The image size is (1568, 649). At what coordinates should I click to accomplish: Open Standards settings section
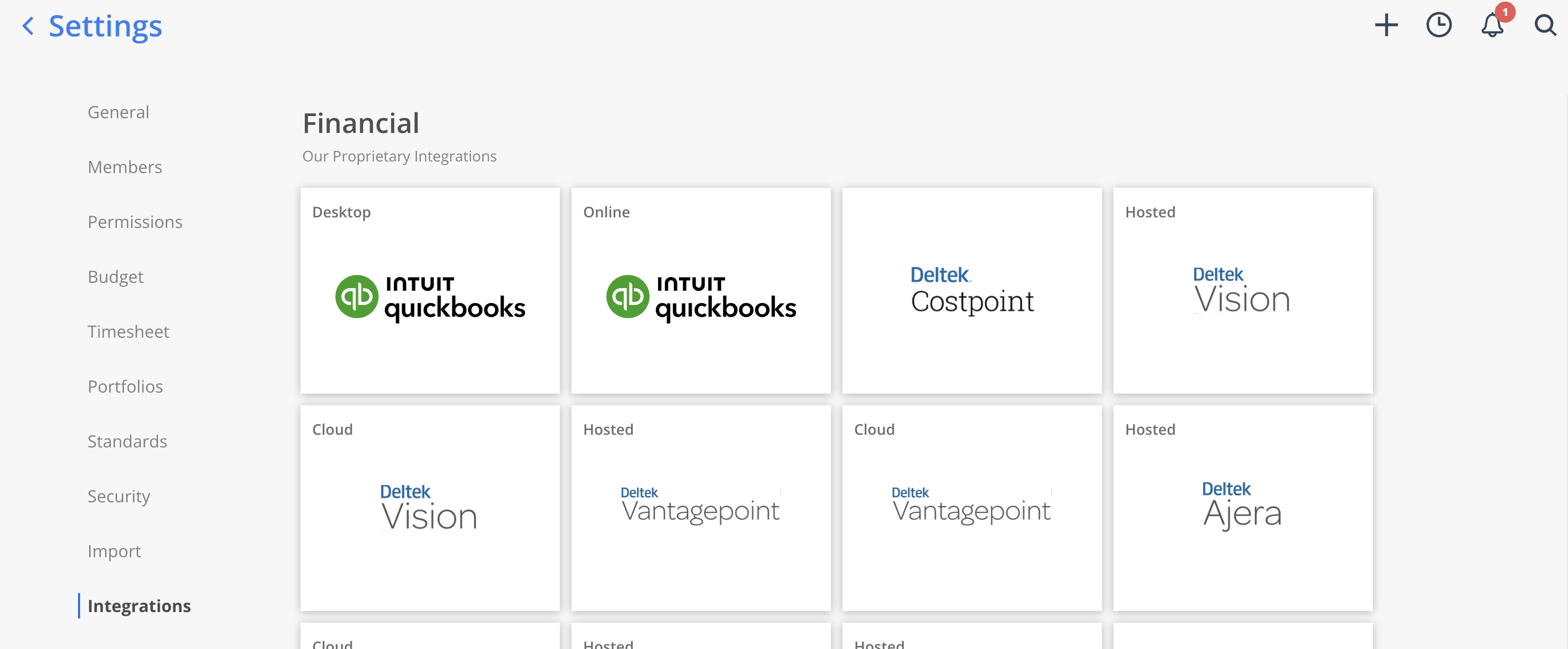127,441
